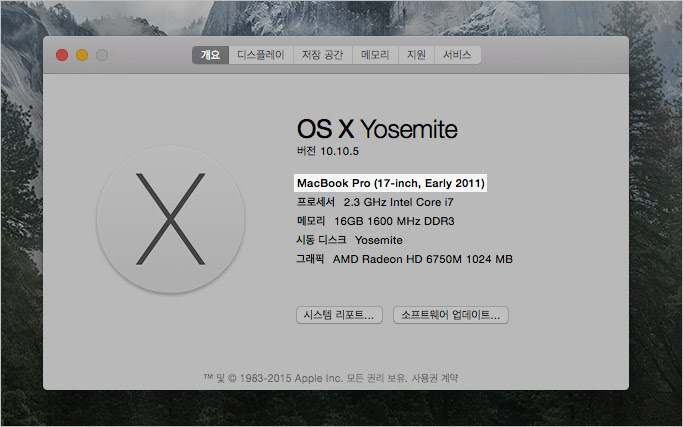Screen dimensions: 683x427
Task: Select the 개요 tab
Action: pyautogui.click(x=210, y=55)
